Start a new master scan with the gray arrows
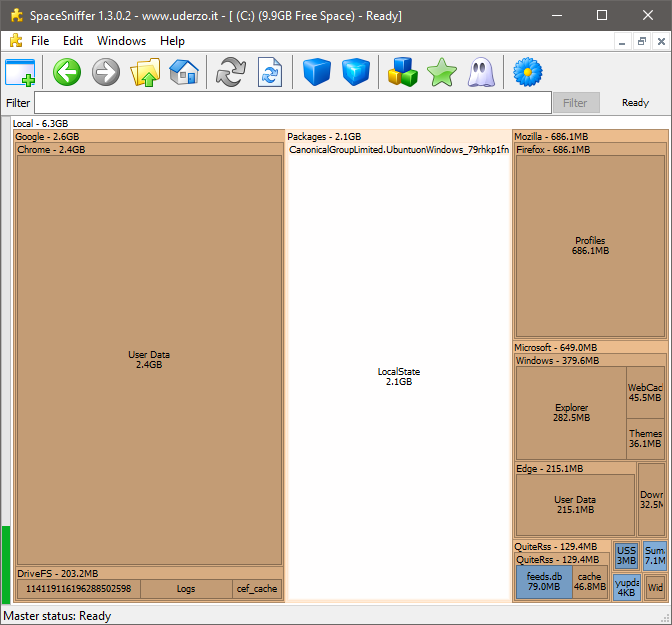 click(x=231, y=72)
